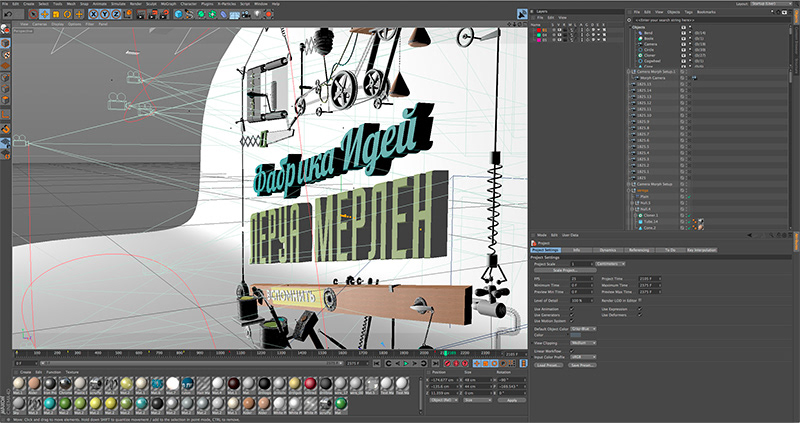Toggle the Use Motion System checkbox
Screen dimensions: 800x423
(x=571, y=321)
